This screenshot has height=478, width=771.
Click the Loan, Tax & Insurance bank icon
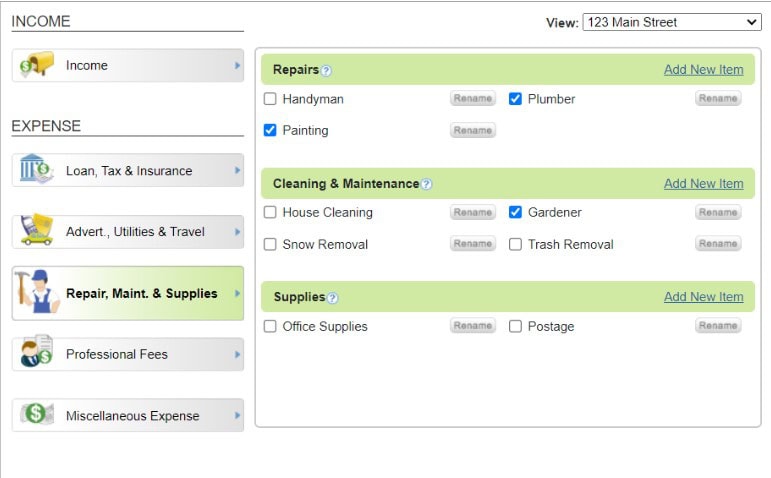36,169
